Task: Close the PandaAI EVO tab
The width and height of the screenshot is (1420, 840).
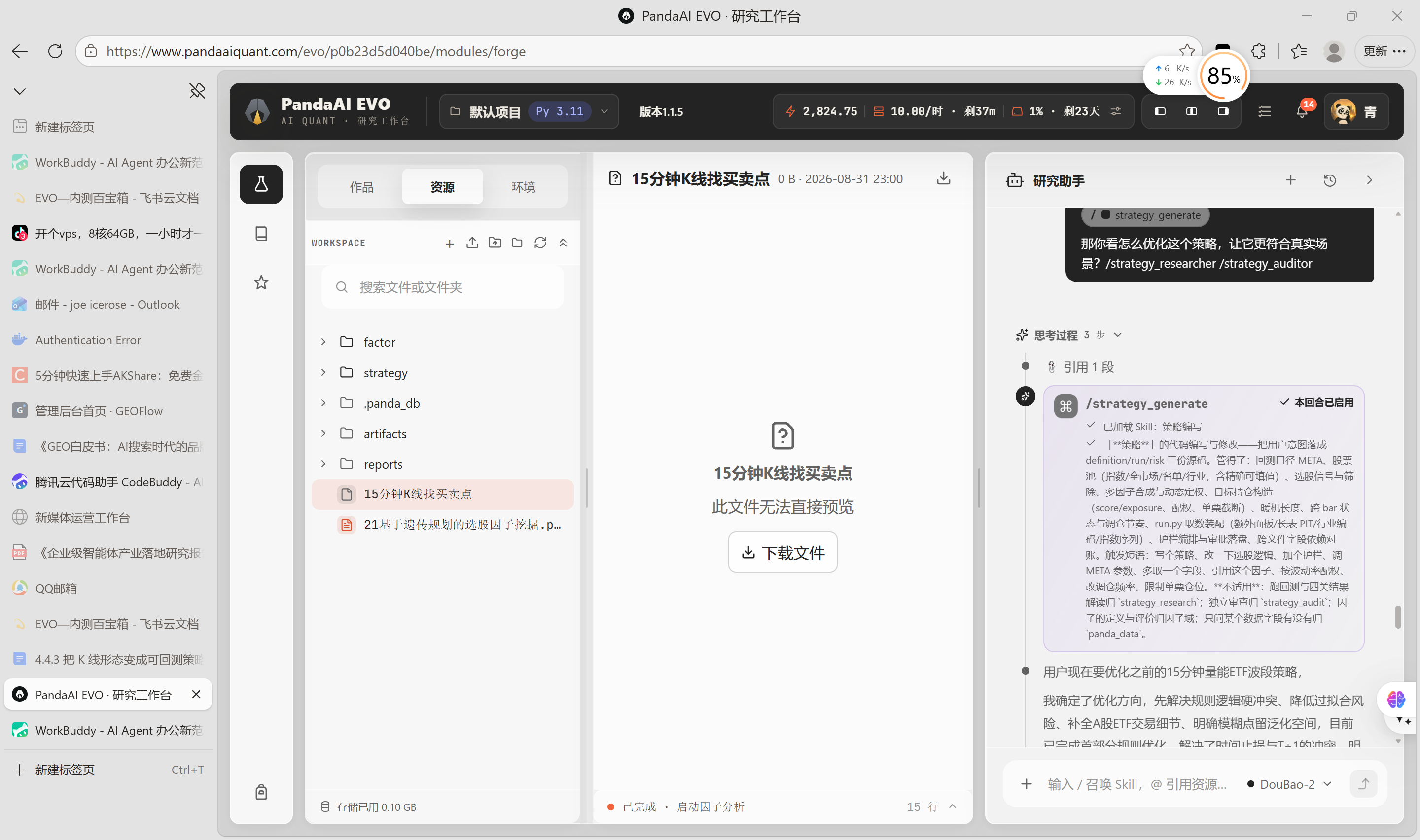Action: coord(196,694)
